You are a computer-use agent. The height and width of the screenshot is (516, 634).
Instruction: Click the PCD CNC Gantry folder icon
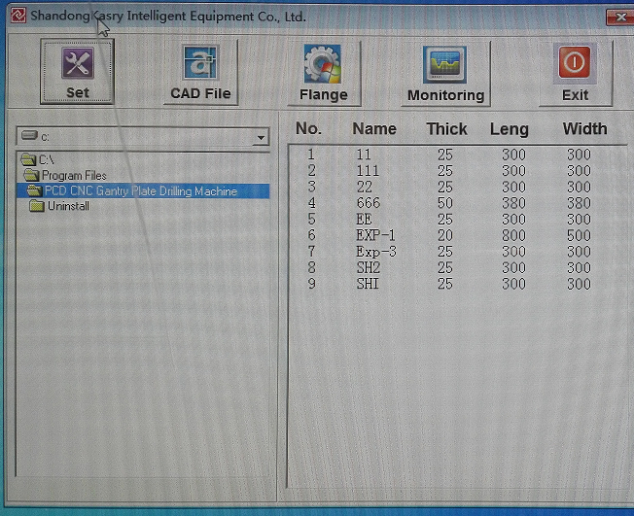coord(34,190)
